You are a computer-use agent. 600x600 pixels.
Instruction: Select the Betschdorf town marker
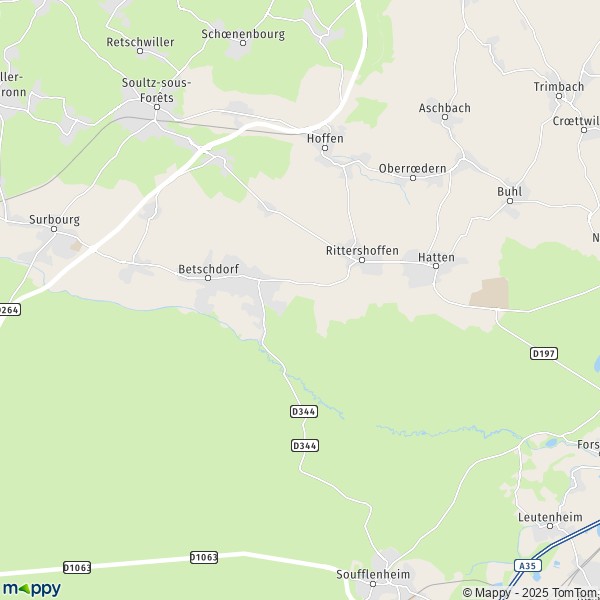208,278
